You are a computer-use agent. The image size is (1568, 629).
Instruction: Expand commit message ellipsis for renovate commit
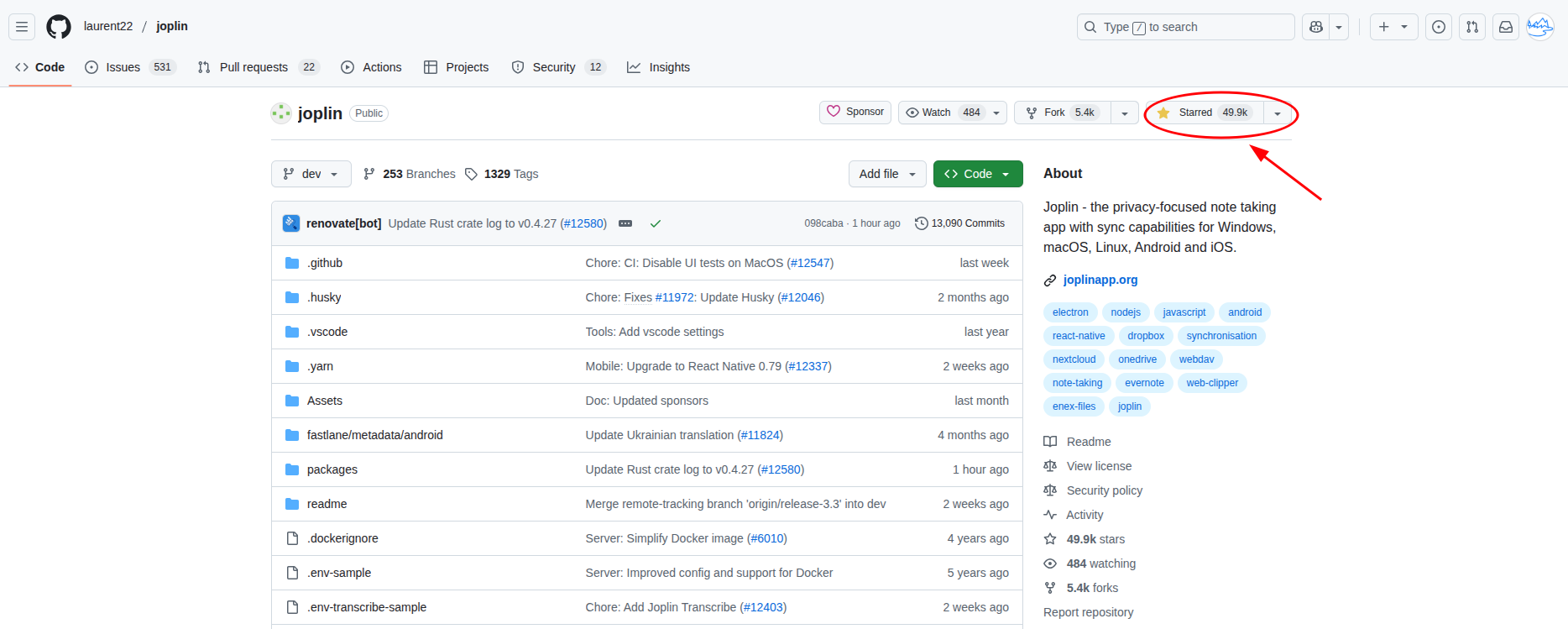[x=625, y=223]
